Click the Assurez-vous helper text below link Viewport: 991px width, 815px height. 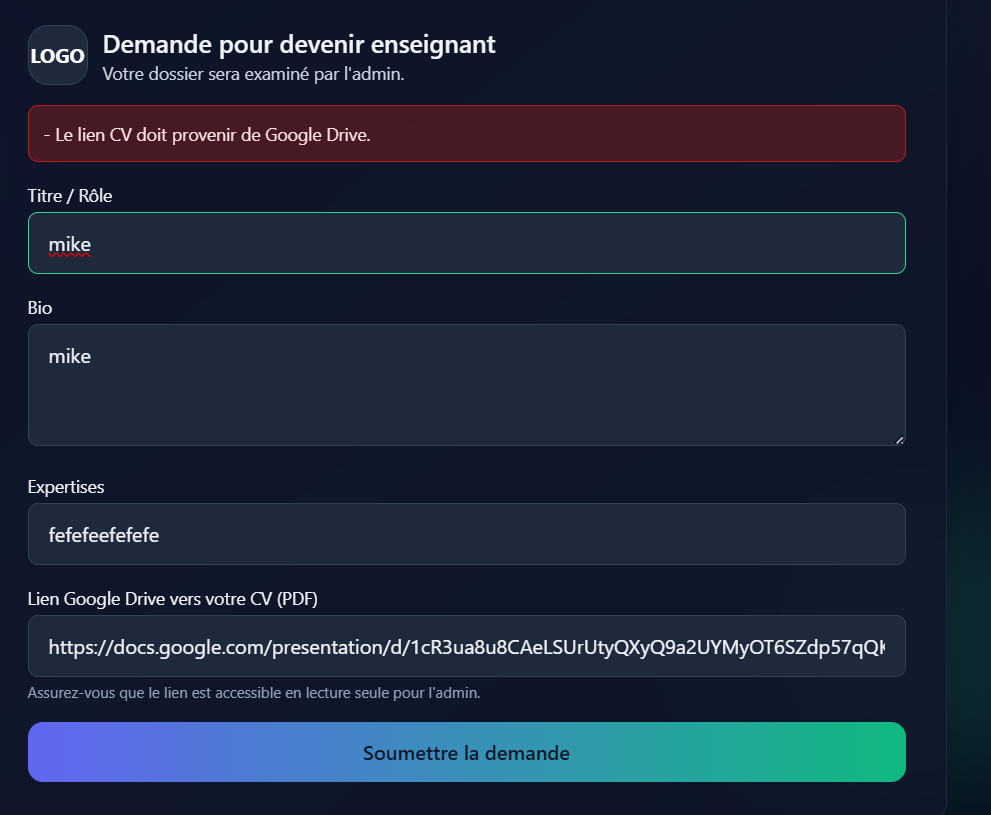(254, 693)
